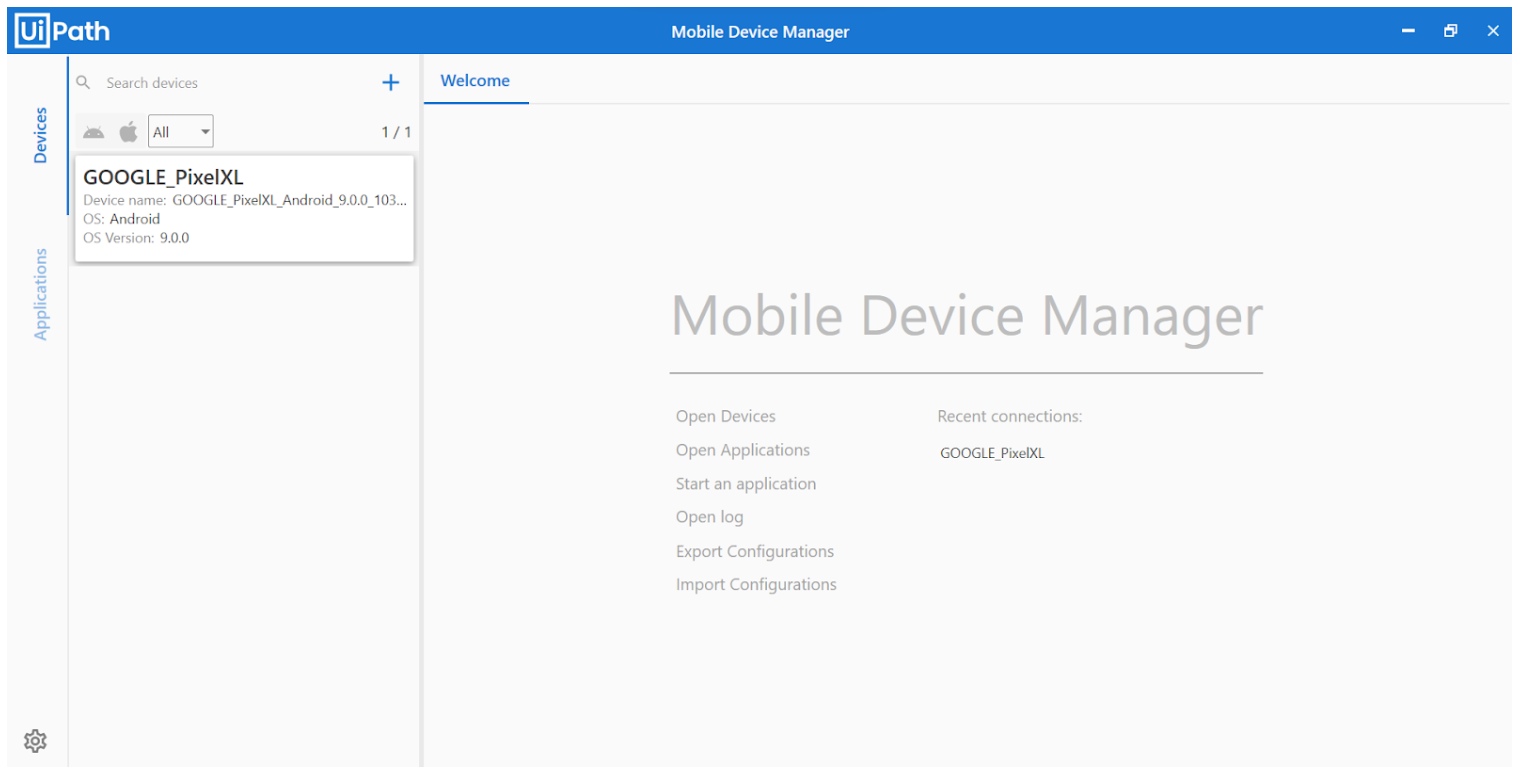This screenshot has width=1518, height=775.
Task: Click Export Configurations link
Action: pos(754,551)
